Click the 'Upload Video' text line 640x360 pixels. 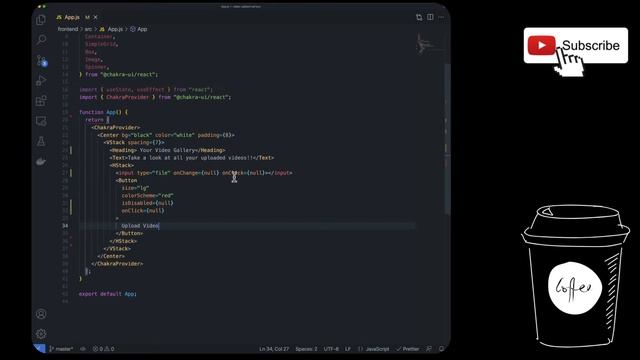(140, 226)
